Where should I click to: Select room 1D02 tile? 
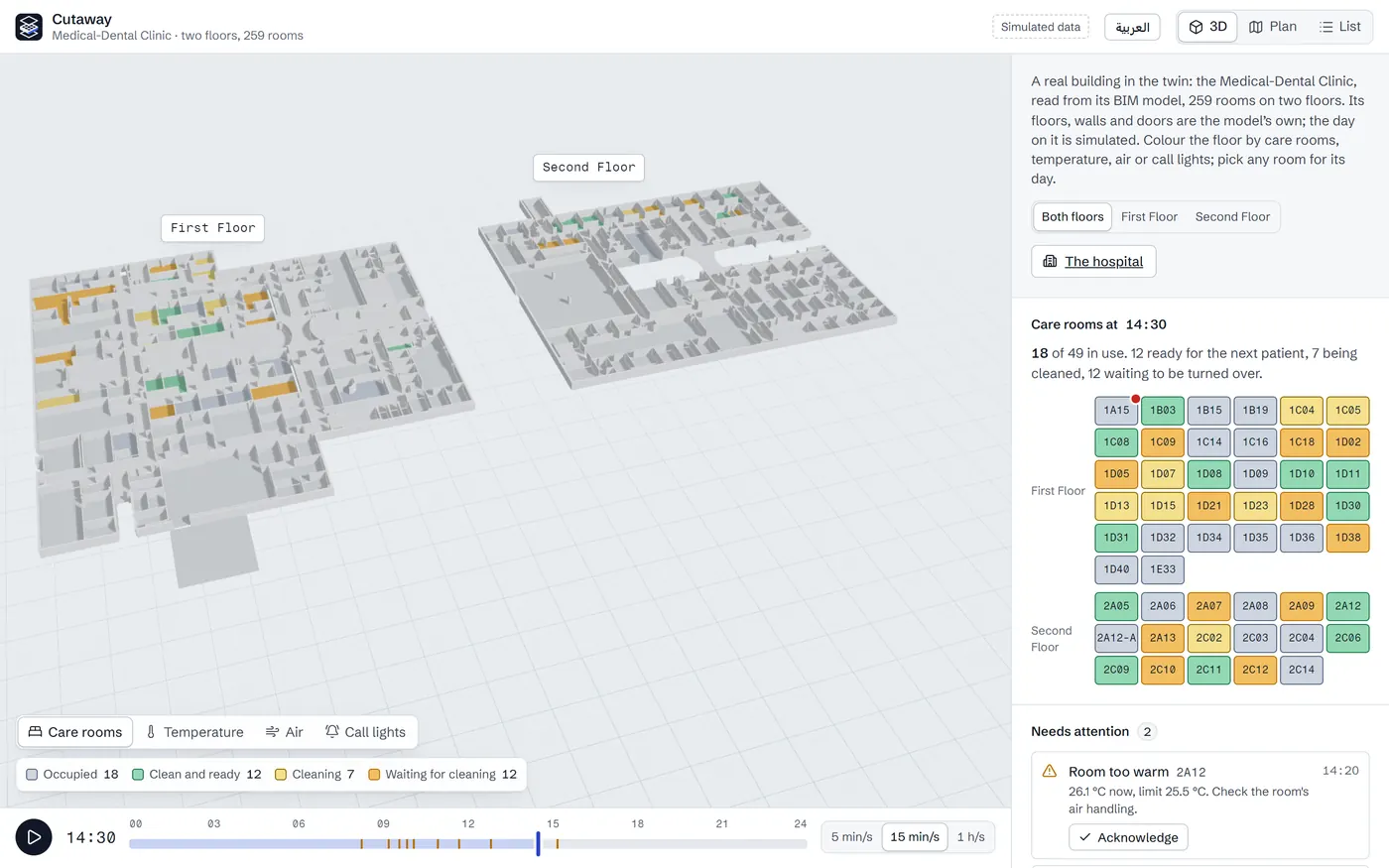pyautogui.click(x=1347, y=442)
